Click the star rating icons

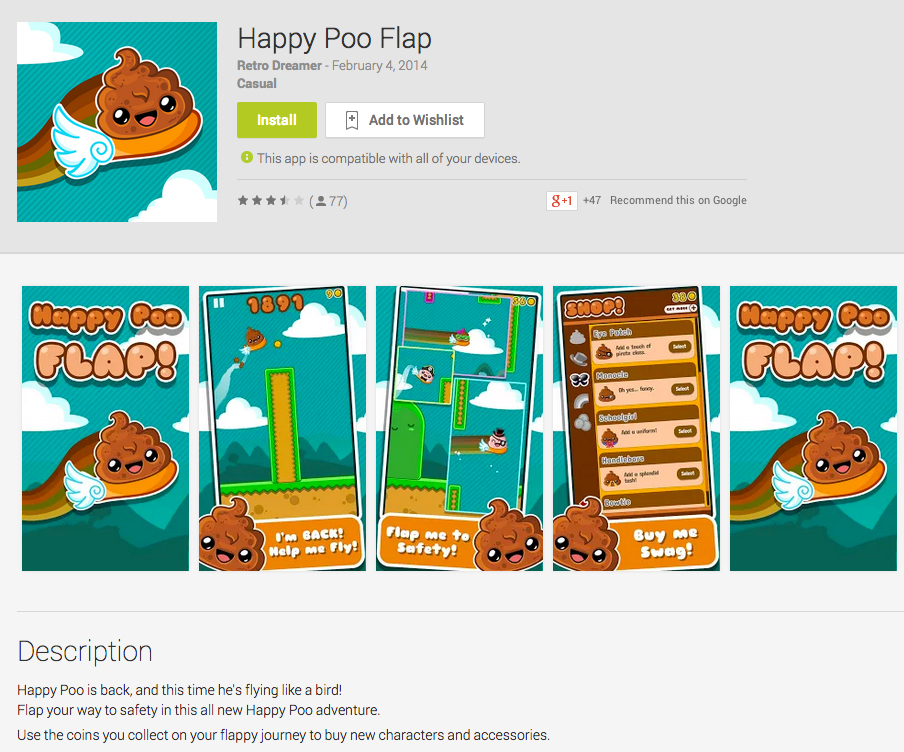pyautogui.click(x=270, y=201)
